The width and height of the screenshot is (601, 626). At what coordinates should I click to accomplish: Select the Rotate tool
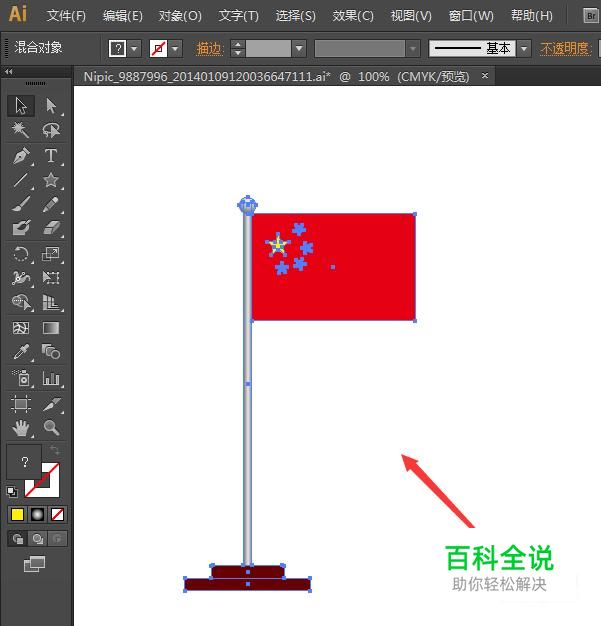(x=21, y=254)
